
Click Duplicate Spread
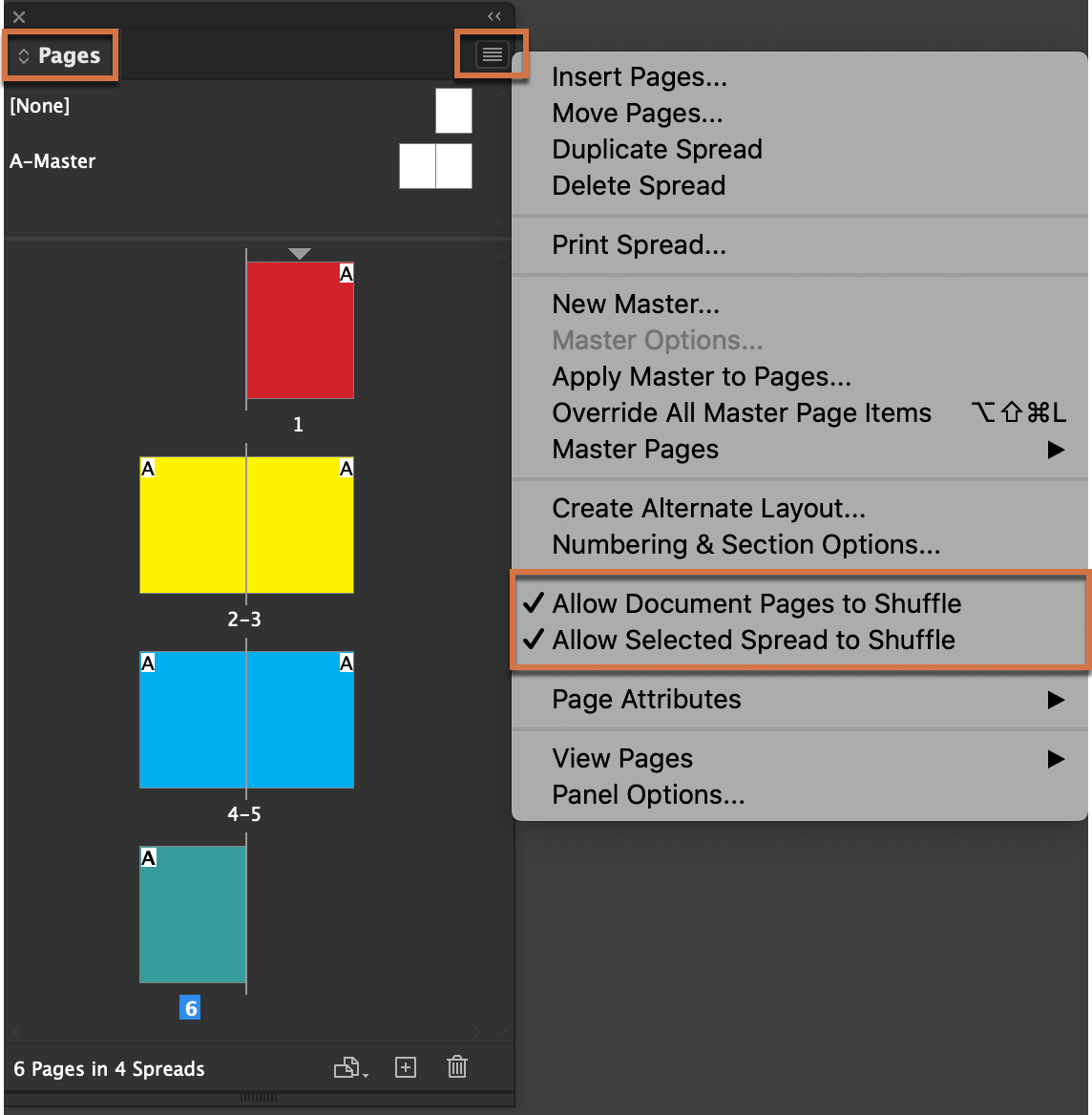657,149
